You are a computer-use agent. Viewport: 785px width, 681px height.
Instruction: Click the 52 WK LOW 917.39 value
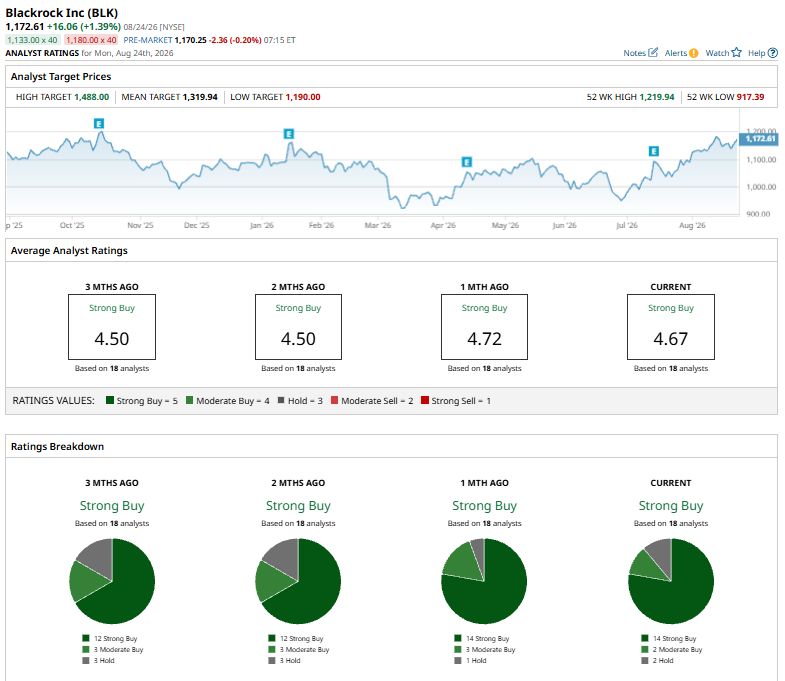coord(750,97)
